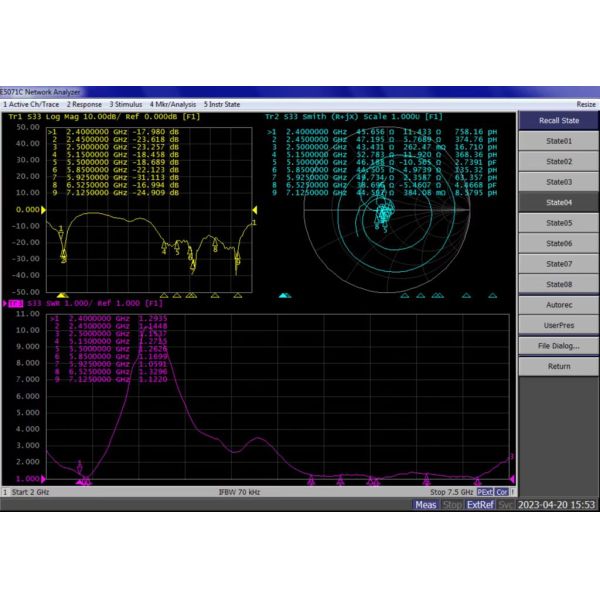Recall saved State06
This screenshot has height=600, width=600.
(x=559, y=243)
